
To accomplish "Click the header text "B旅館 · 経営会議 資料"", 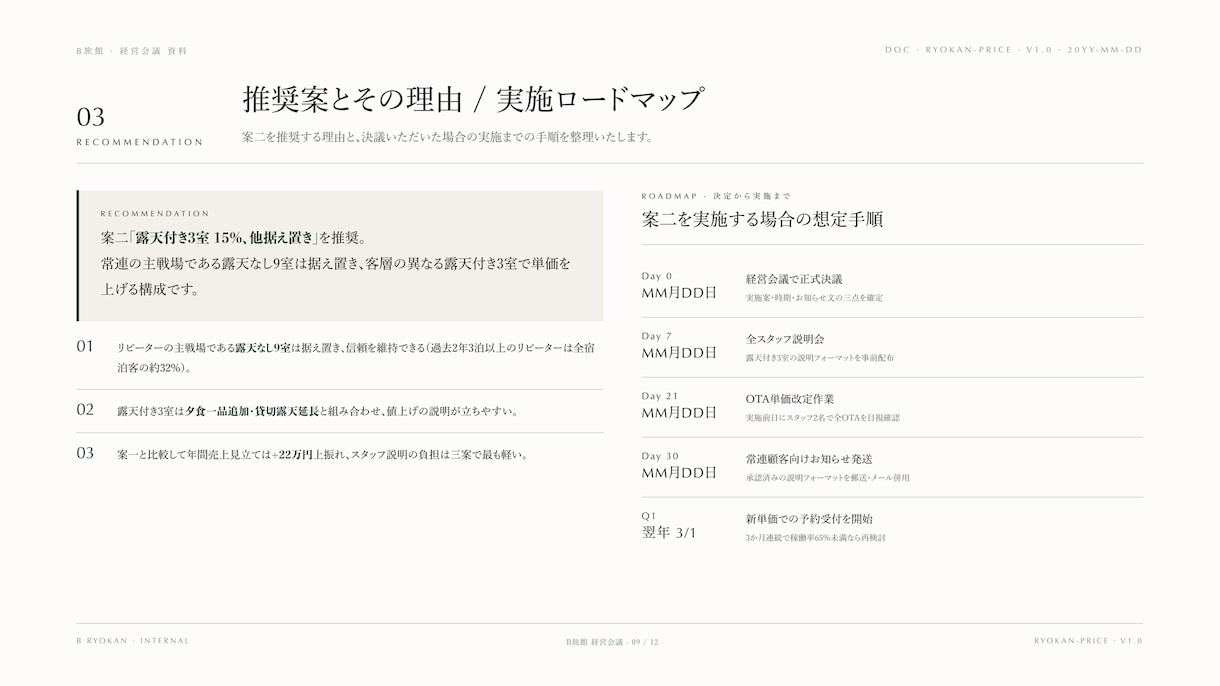I will (132, 51).
